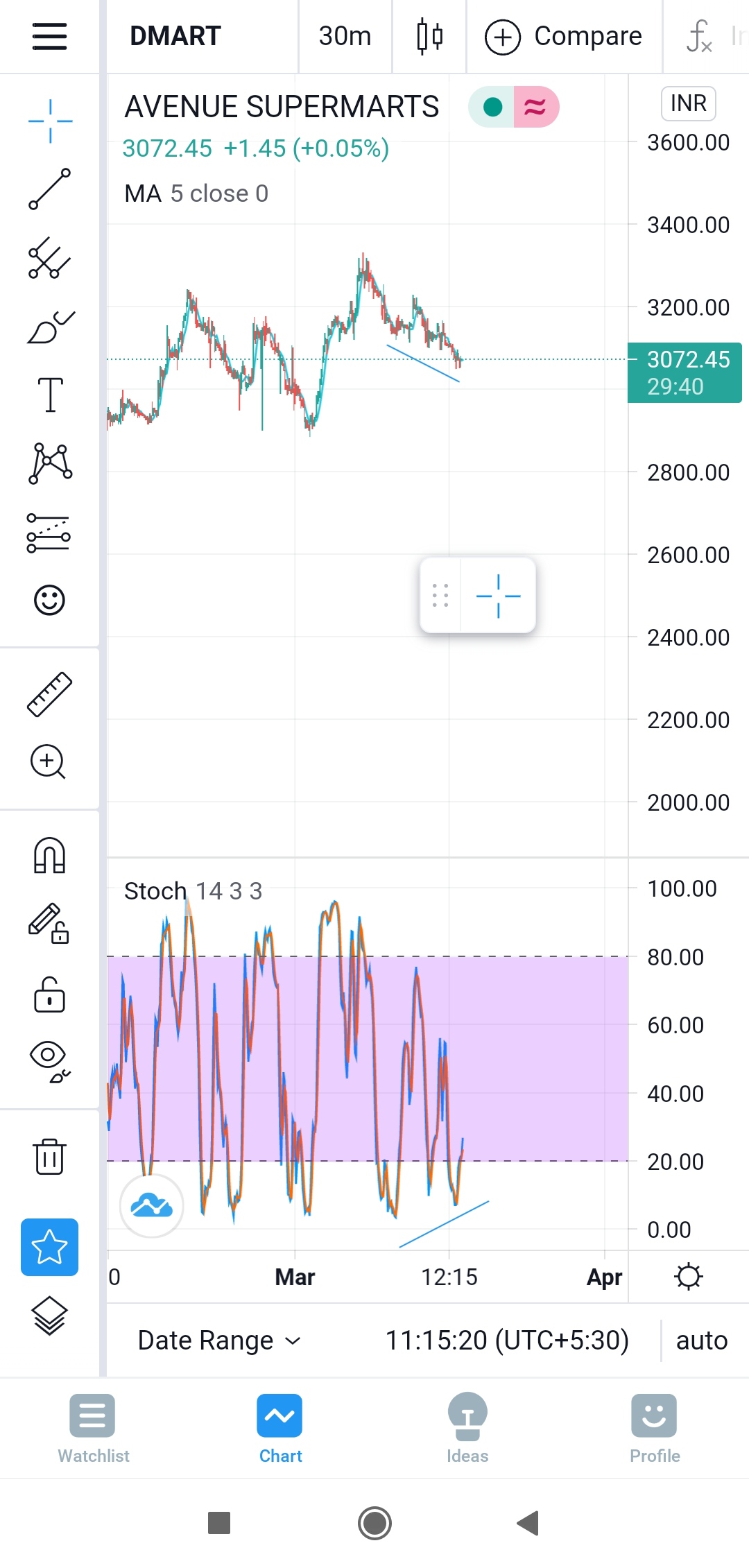Click the Stoch 14 3 3 legend
The image size is (749, 1568).
point(193,891)
